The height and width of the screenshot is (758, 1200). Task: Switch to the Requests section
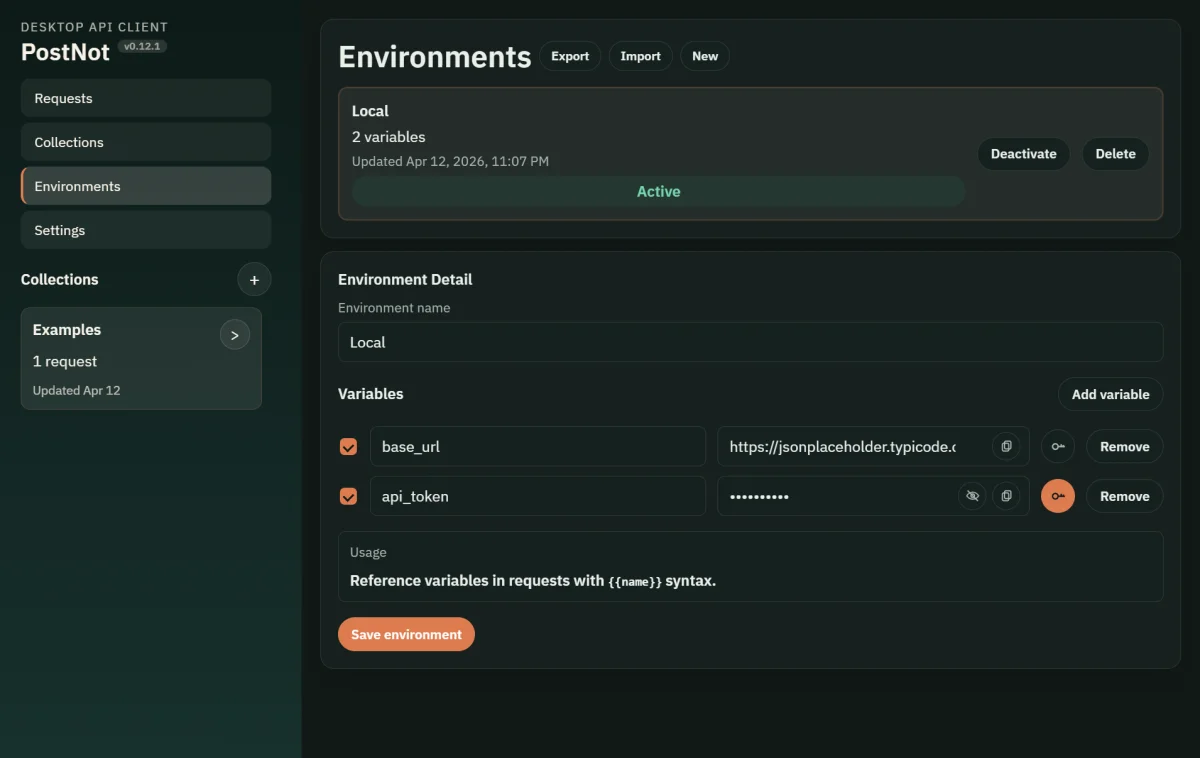(145, 98)
